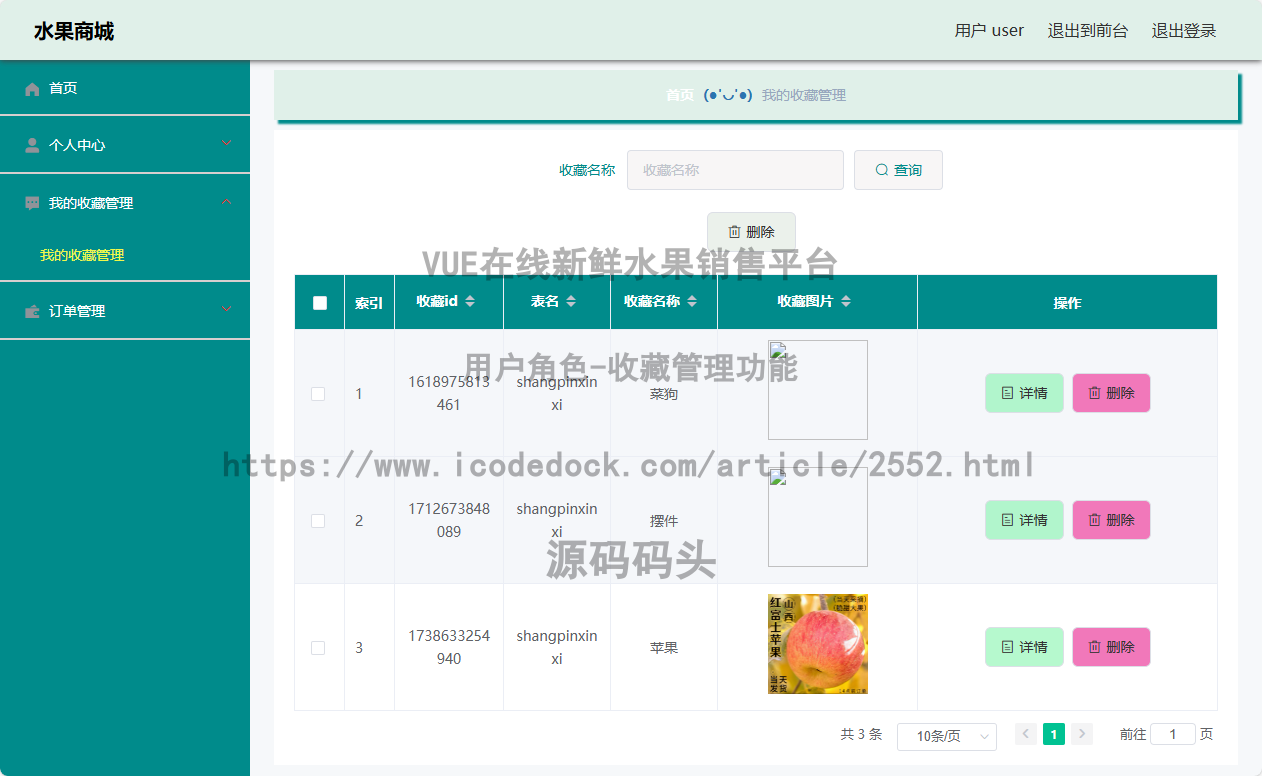Open 订单管理 sidebar menu
Screen dimensions: 1262x776
(125, 311)
